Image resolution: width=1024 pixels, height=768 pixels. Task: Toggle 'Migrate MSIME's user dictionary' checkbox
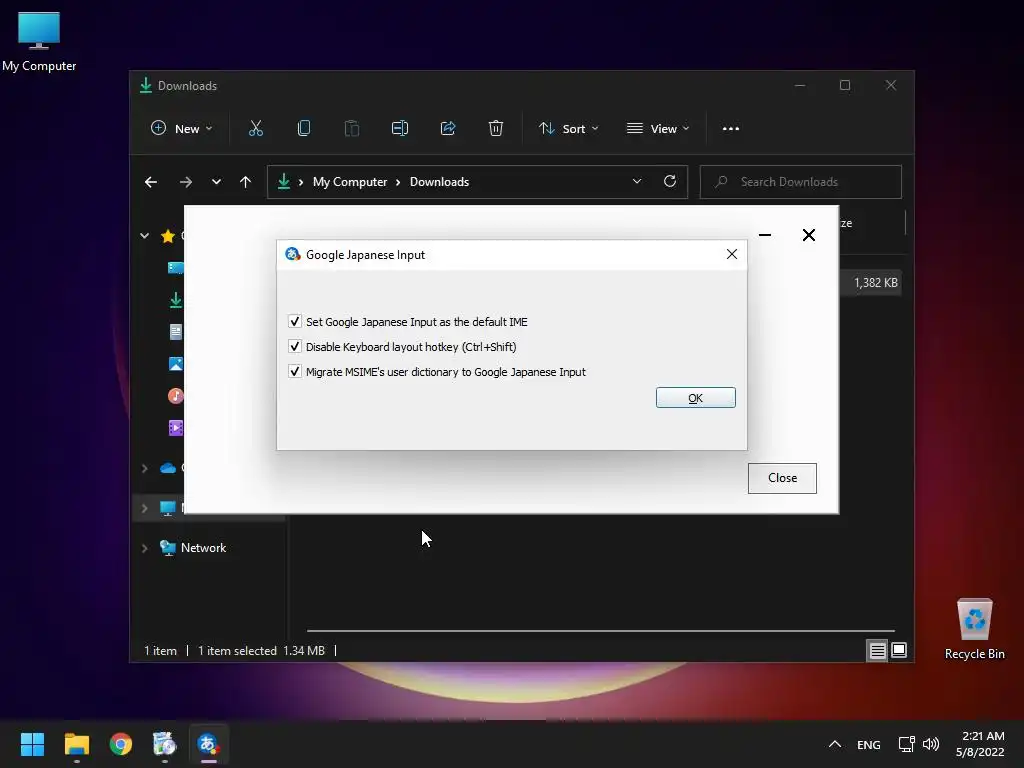click(x=295, y=372)
